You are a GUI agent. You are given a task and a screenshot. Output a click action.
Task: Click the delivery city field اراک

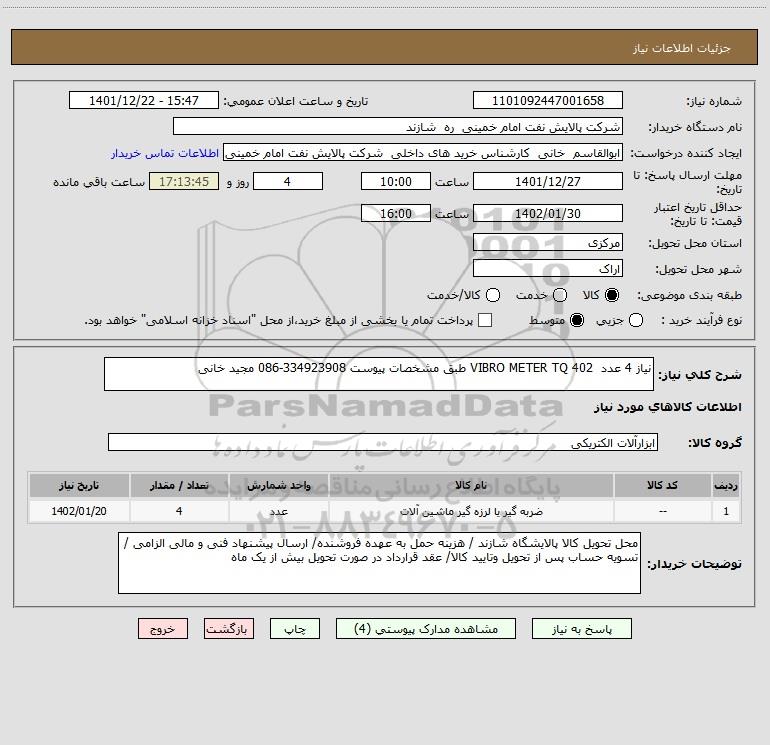click(548, 268)
